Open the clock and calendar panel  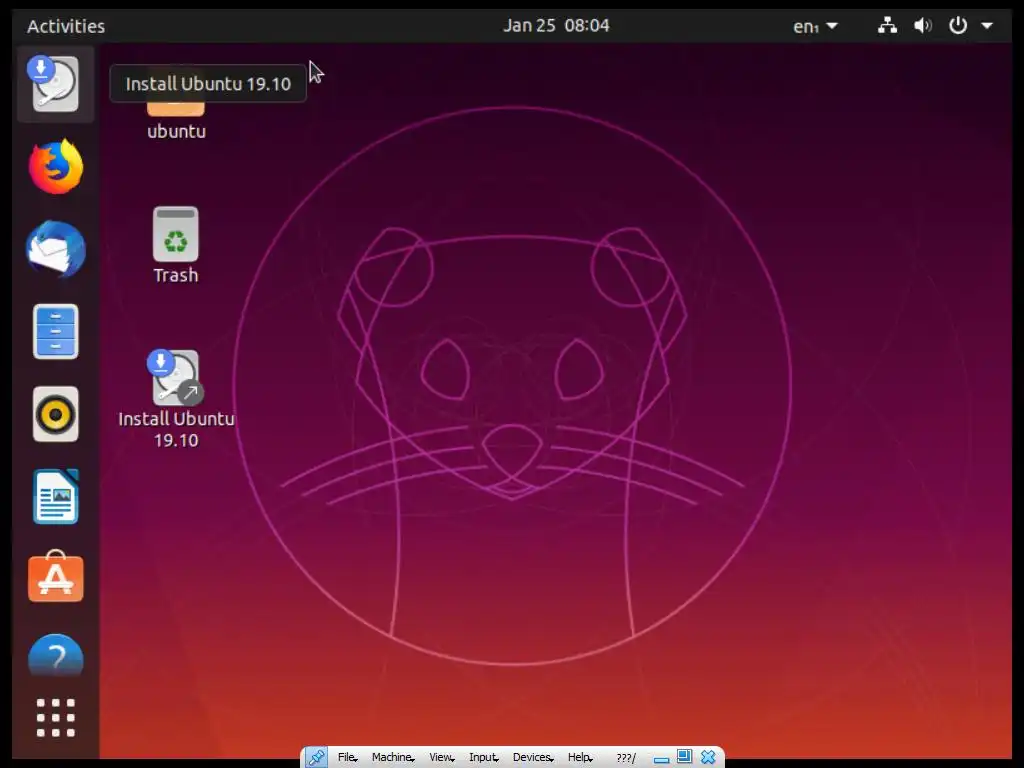click(x=556, y=25)
